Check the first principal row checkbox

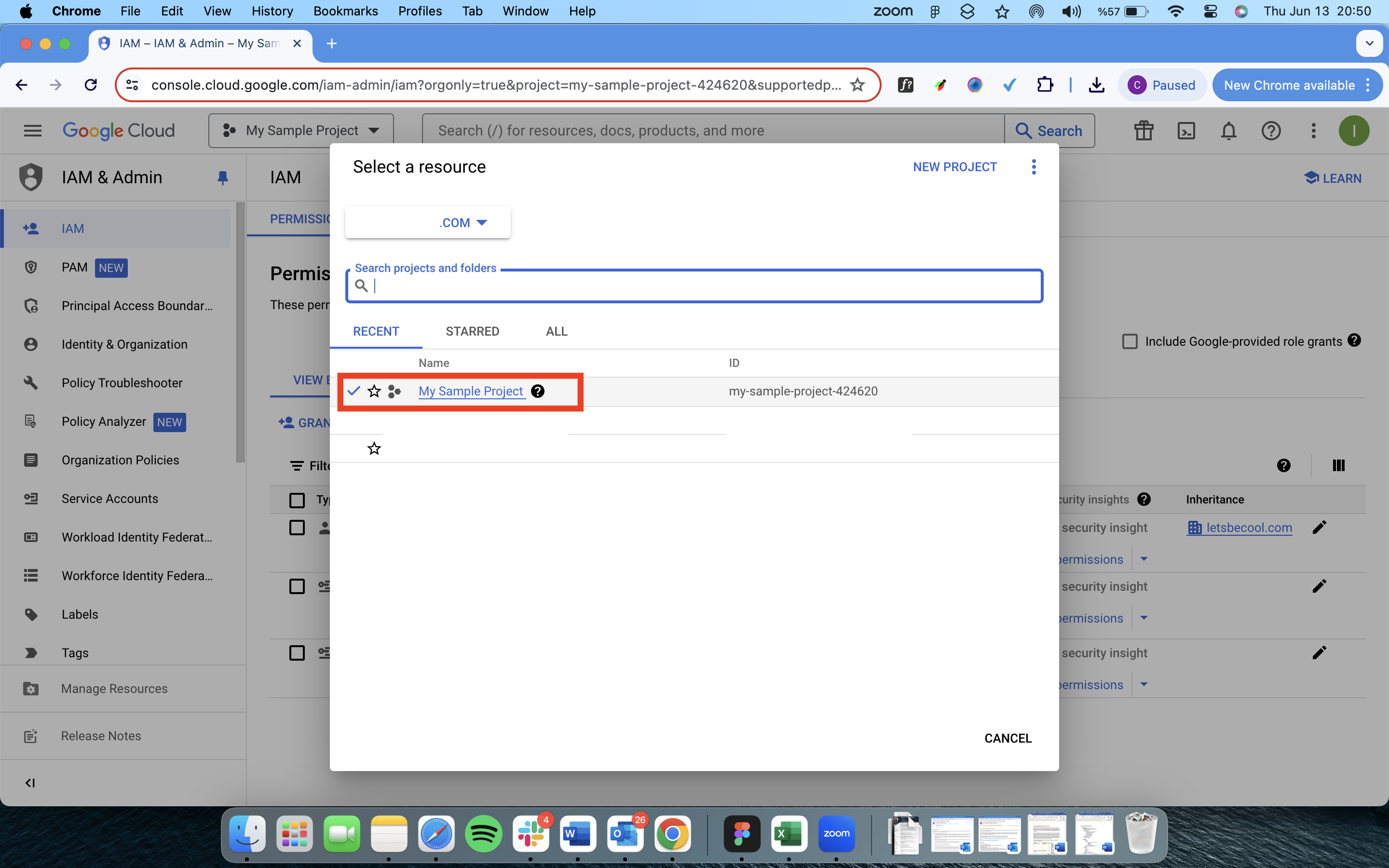click(297, 528)
